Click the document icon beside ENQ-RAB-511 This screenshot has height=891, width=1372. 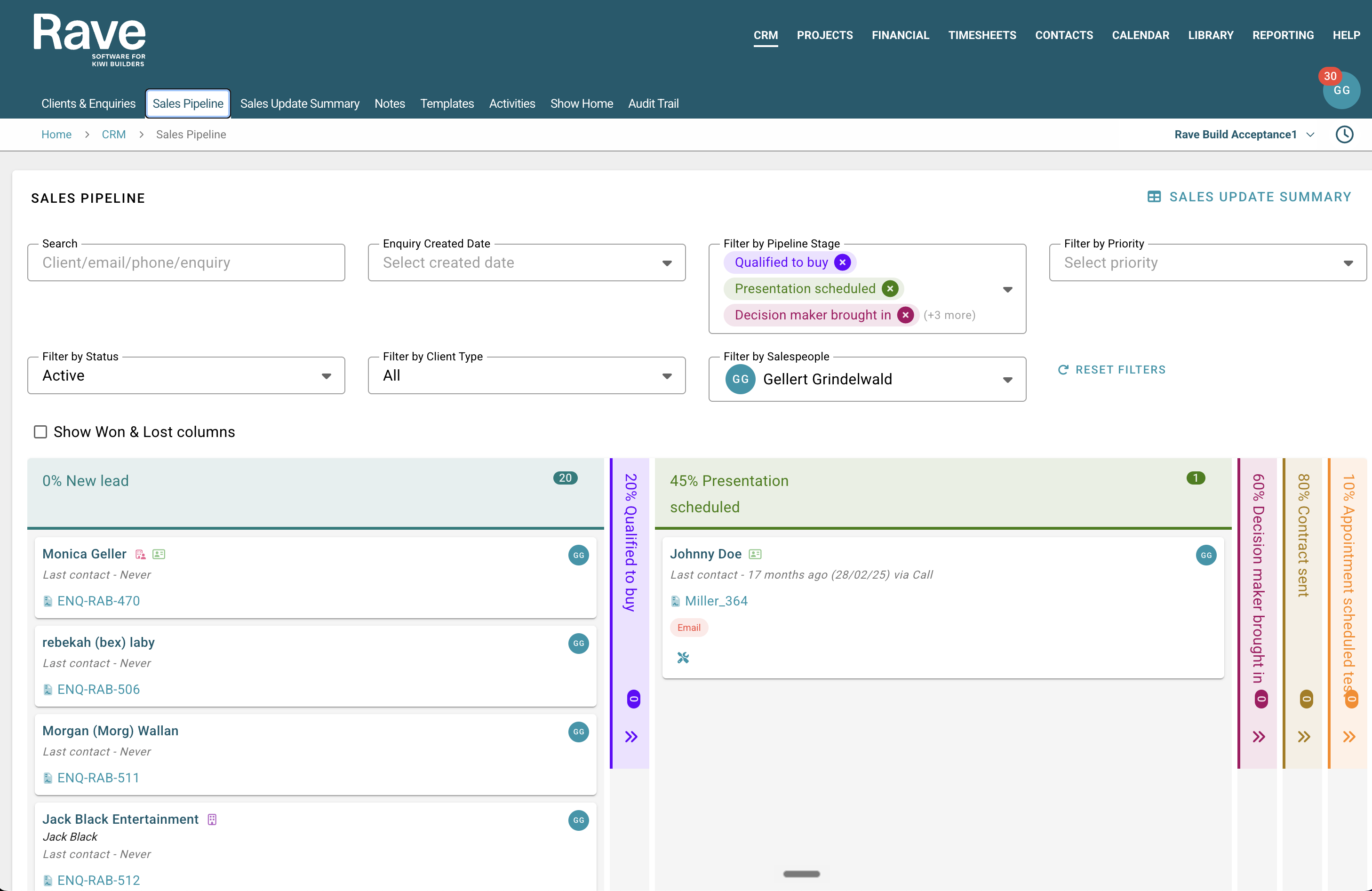48,778
